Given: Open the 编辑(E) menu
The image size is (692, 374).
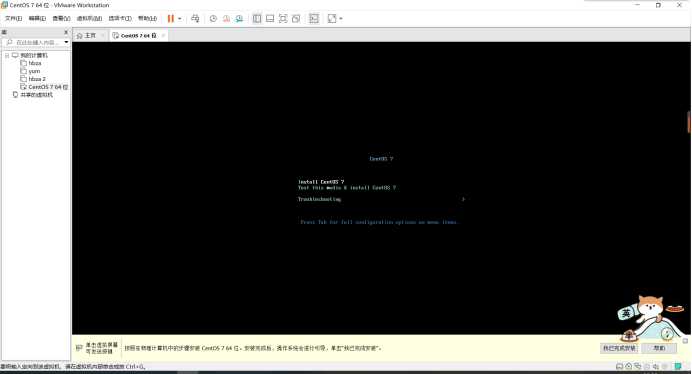Looking at the screenshot, I should (x=37, y=18).
